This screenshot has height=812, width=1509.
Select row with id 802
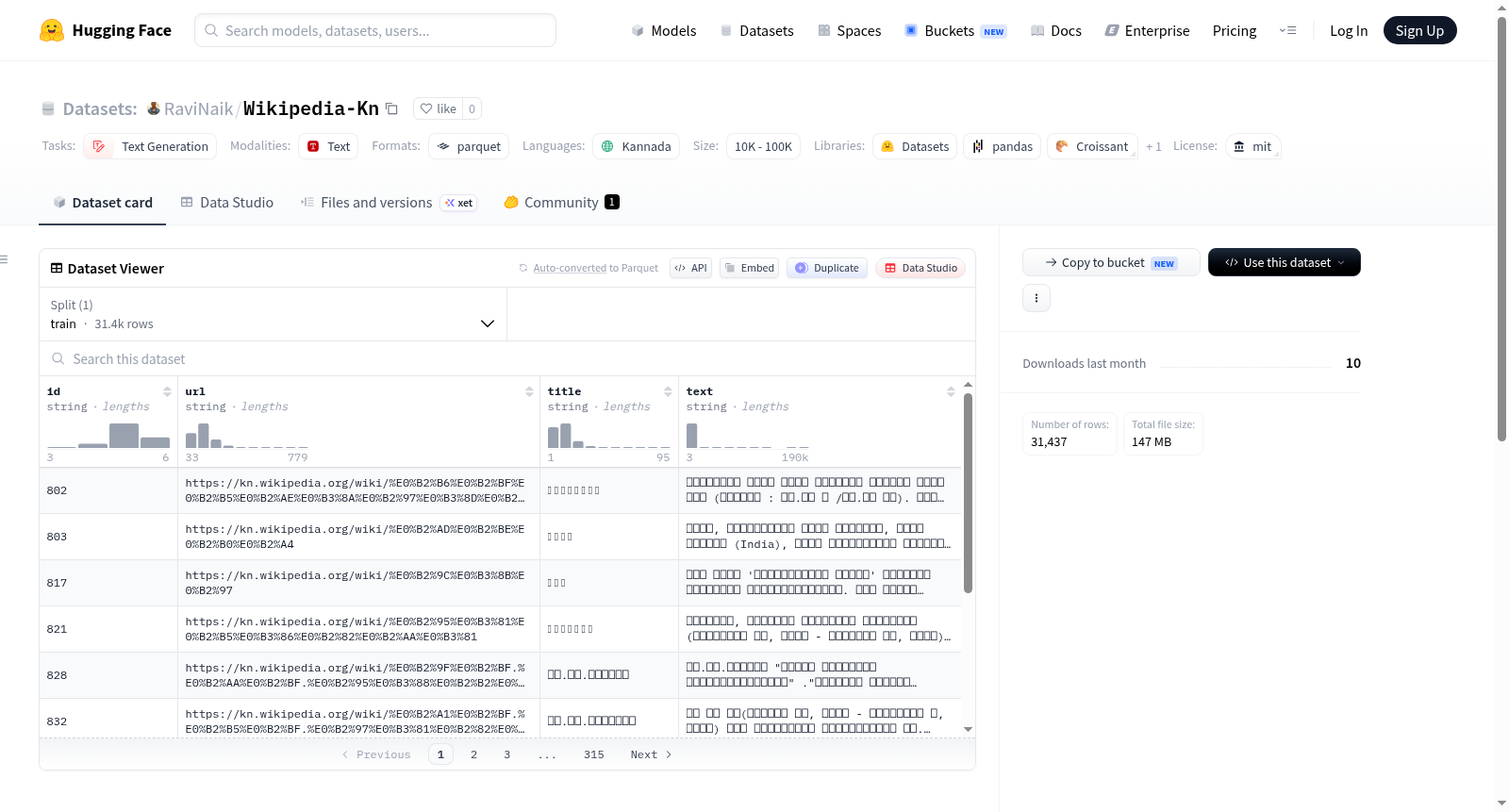pos(500,490)
